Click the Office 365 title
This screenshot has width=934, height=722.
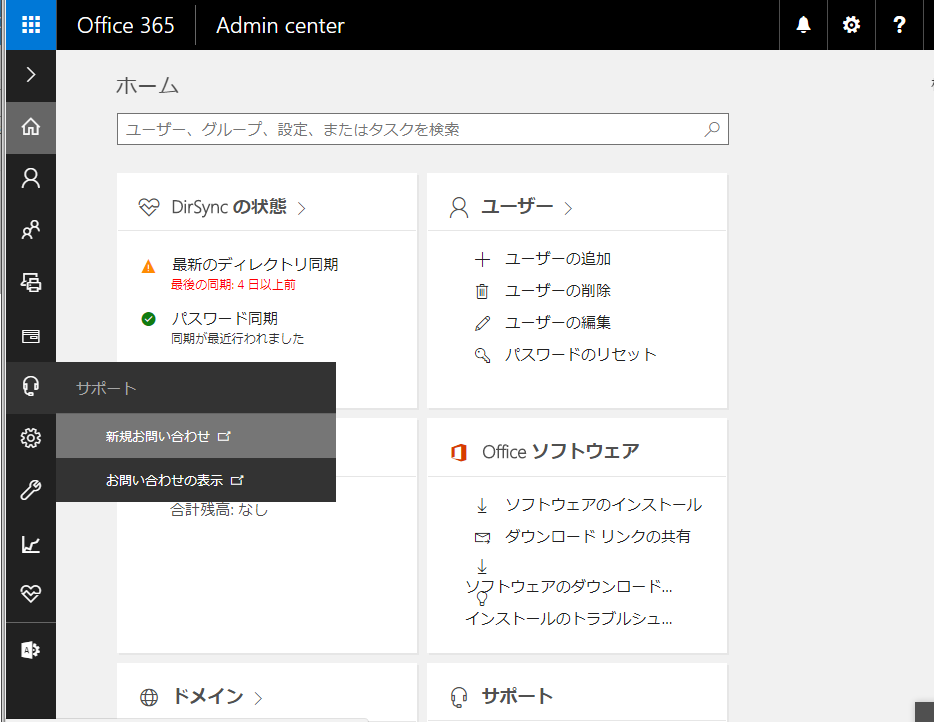[126, 25]
